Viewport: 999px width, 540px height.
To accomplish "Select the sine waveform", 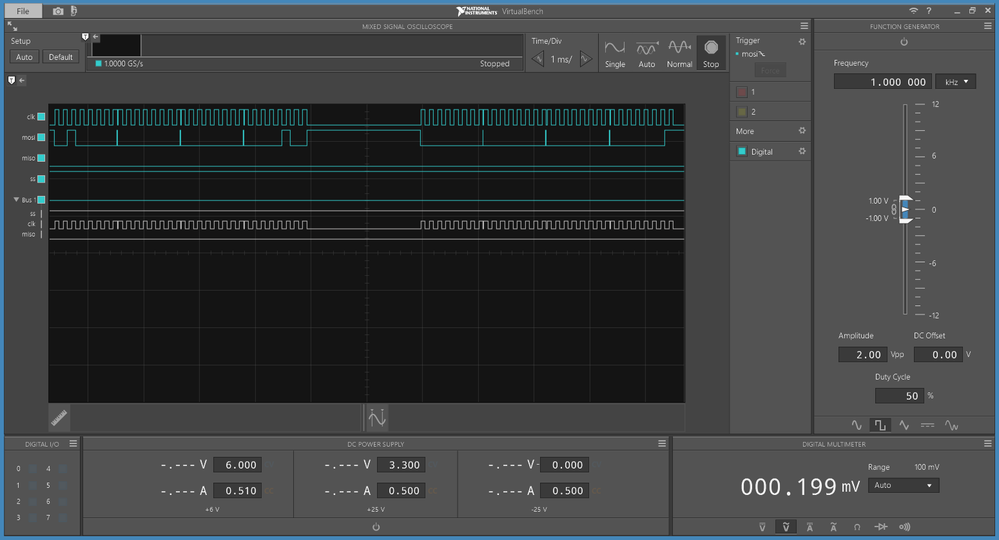I will click(x=856, y=425).
